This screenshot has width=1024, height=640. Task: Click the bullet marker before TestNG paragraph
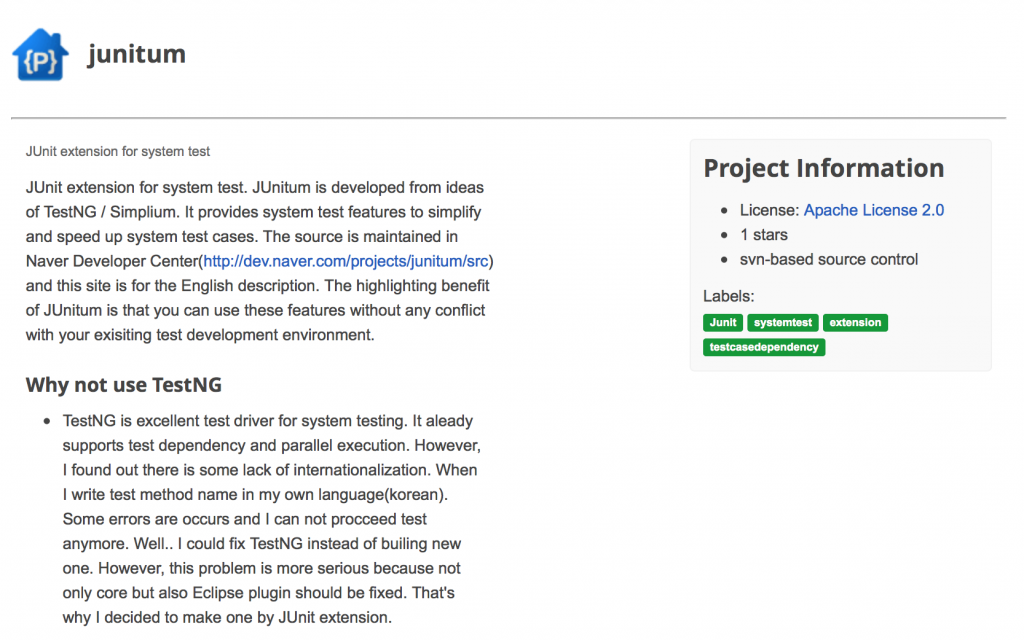click(46, 422)
